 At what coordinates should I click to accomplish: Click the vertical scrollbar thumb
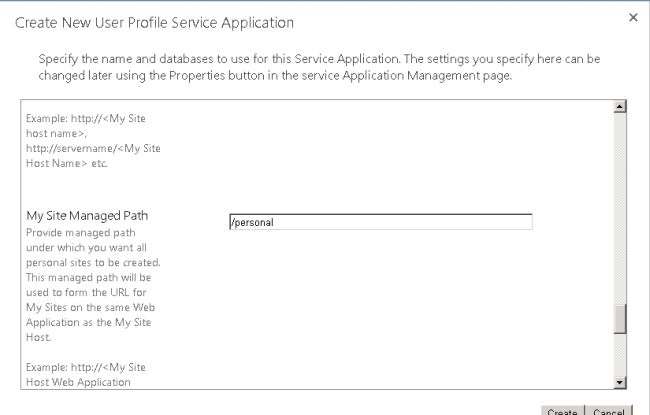click(x=620, y=318)
